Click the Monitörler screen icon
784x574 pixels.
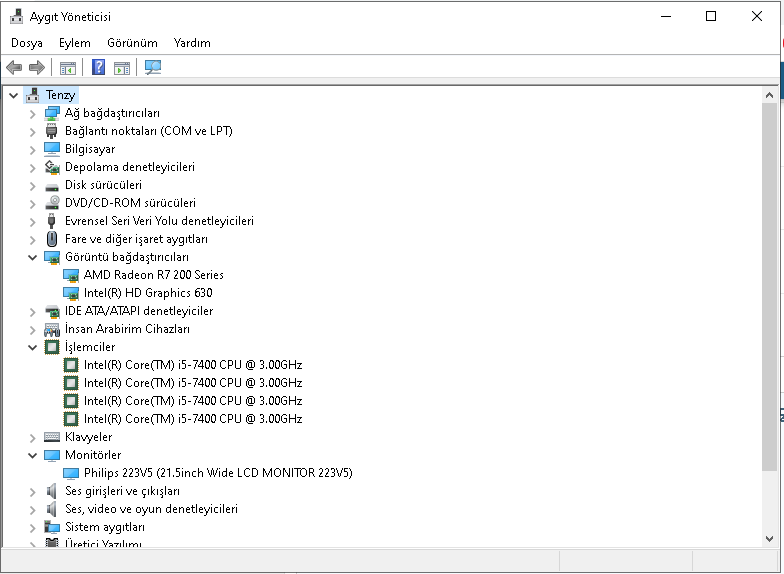(x=52, y=455)
